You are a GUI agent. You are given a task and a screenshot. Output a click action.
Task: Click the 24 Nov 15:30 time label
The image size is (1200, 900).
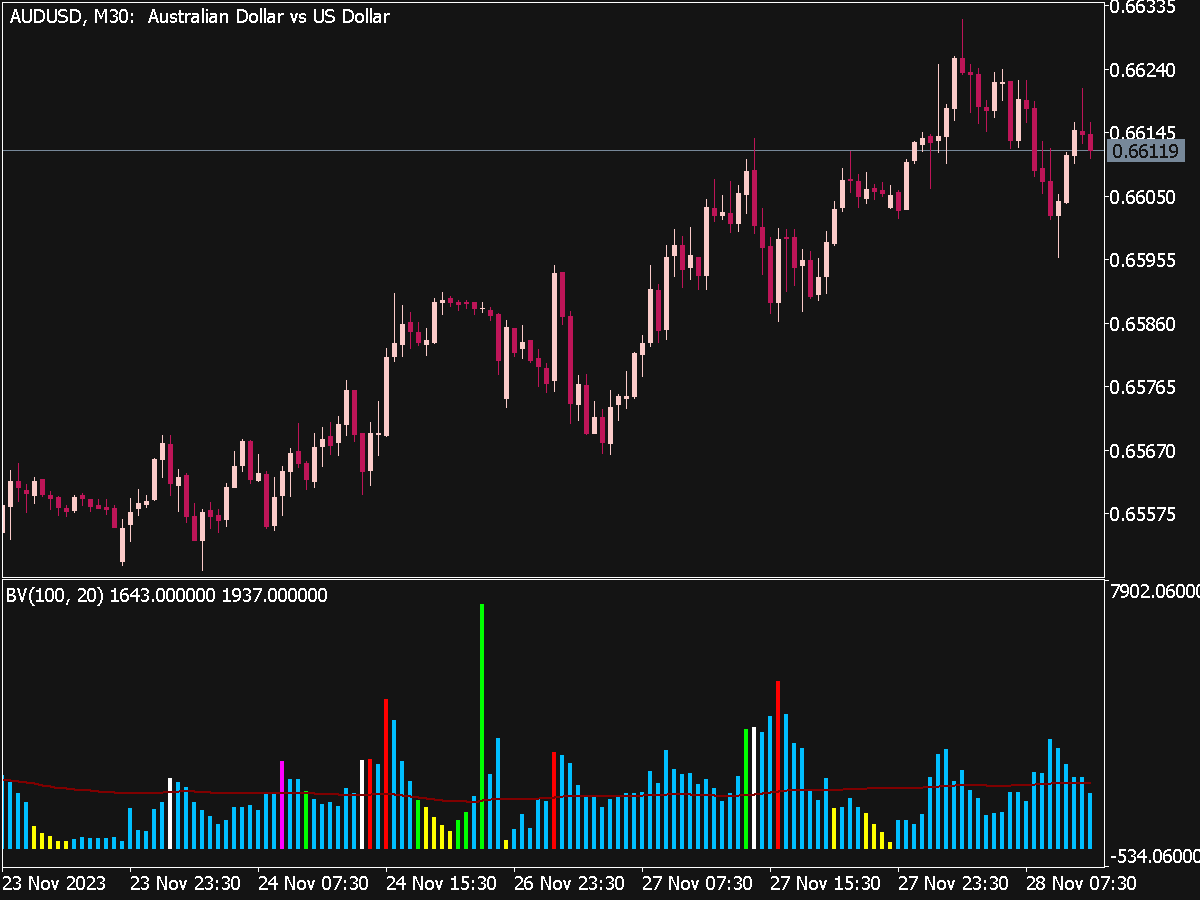point(441,884)
